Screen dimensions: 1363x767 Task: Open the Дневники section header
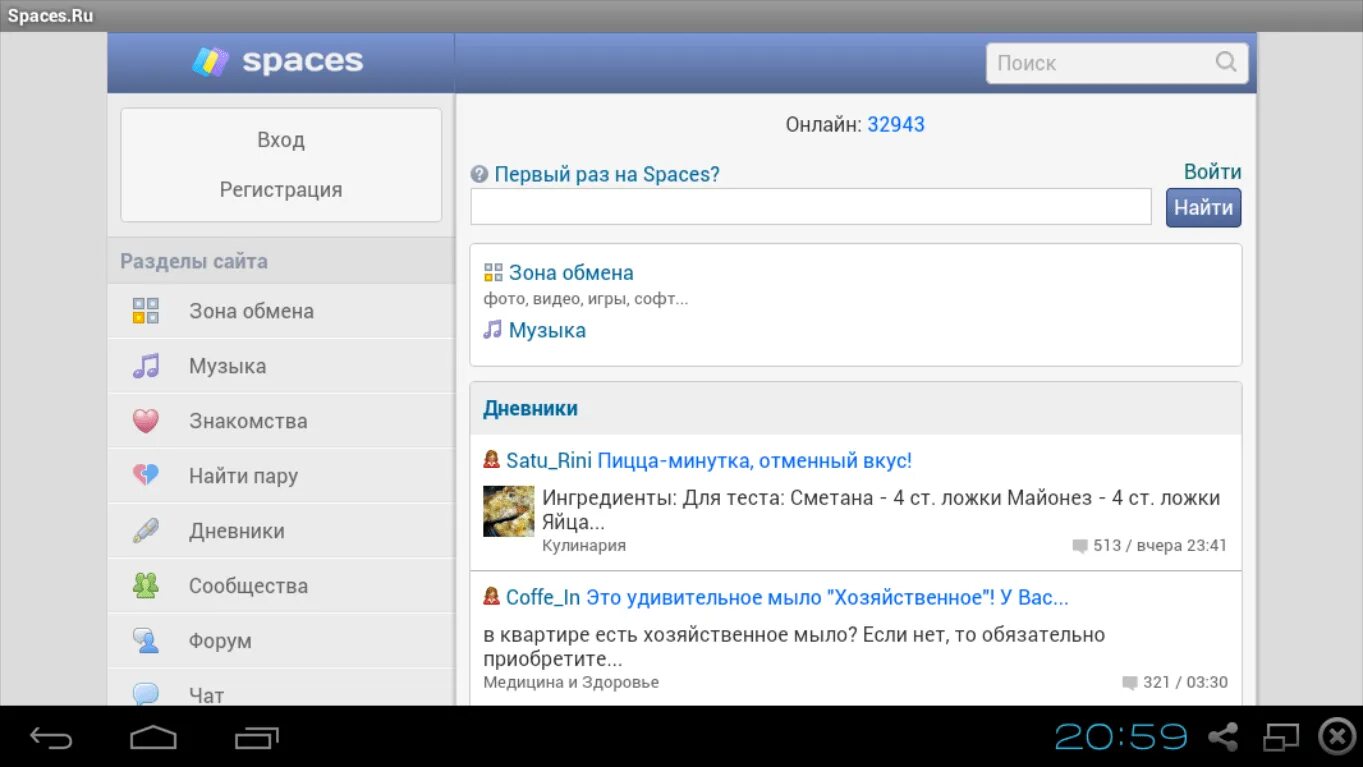point(530,408)
